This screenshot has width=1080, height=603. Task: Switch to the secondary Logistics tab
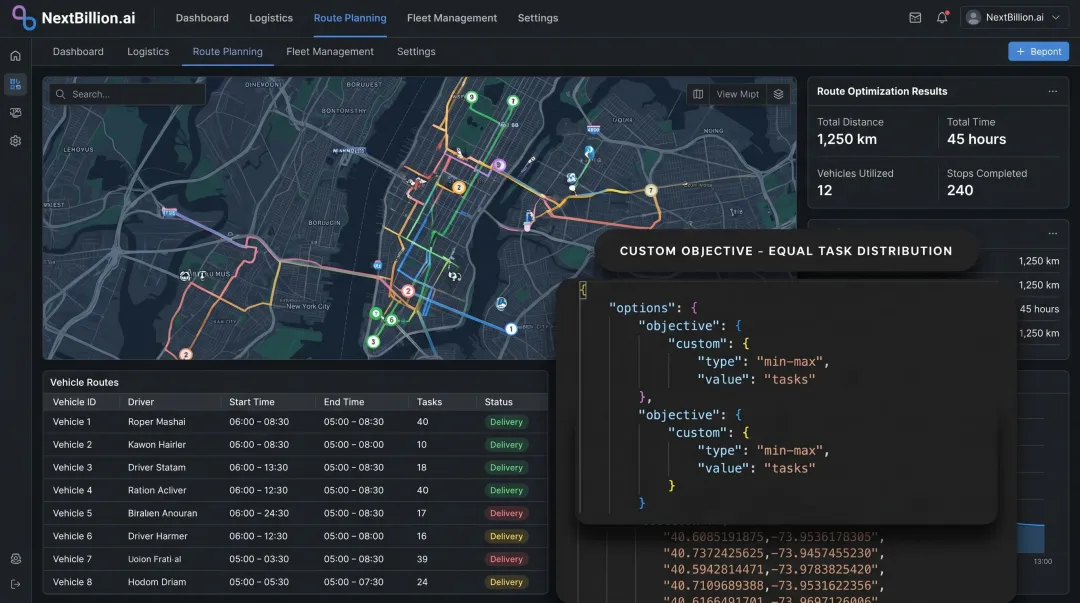click(x=148, y=52)
